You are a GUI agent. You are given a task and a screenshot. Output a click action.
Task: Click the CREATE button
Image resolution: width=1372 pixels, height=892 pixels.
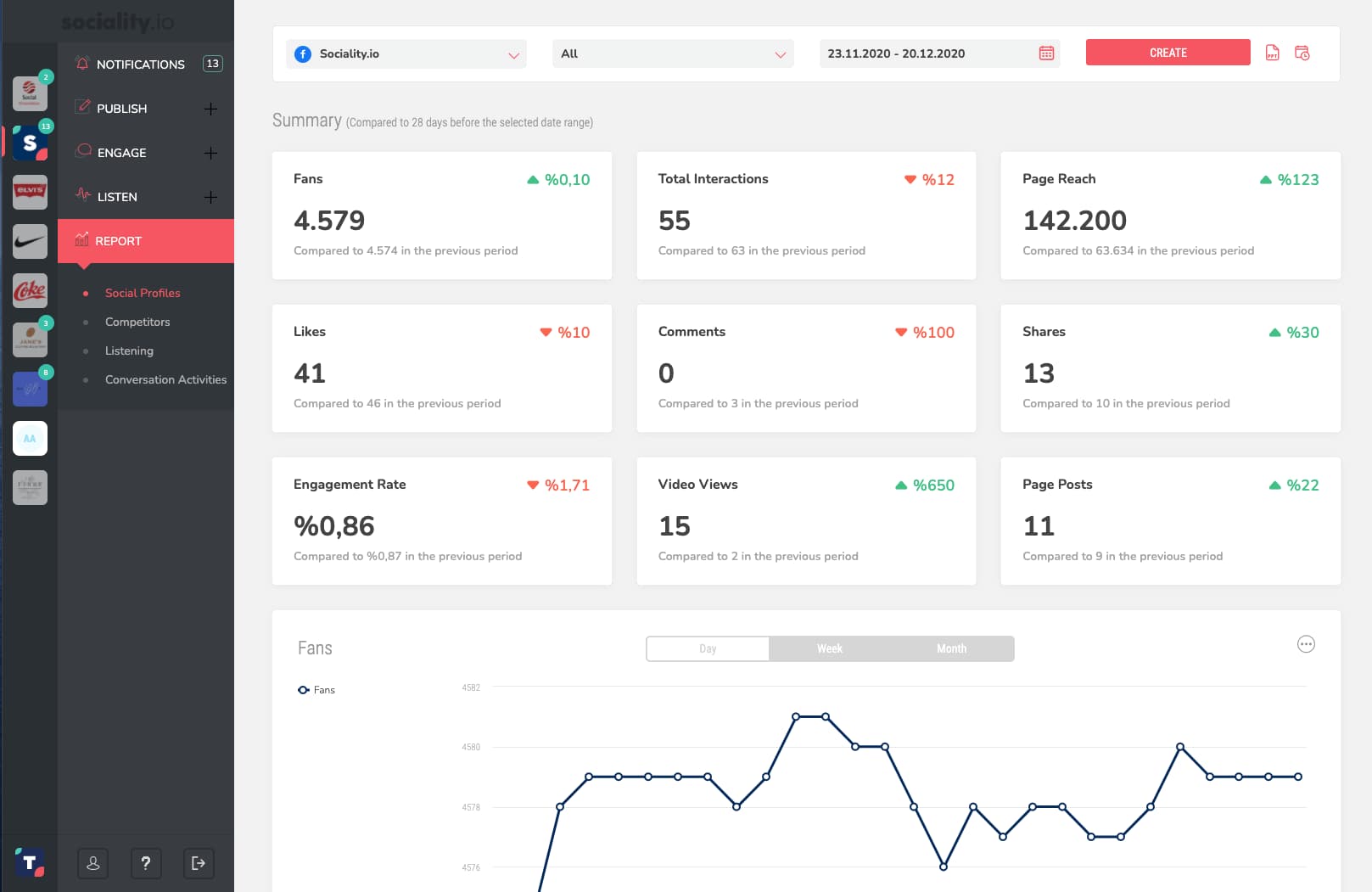point(1168,53)
